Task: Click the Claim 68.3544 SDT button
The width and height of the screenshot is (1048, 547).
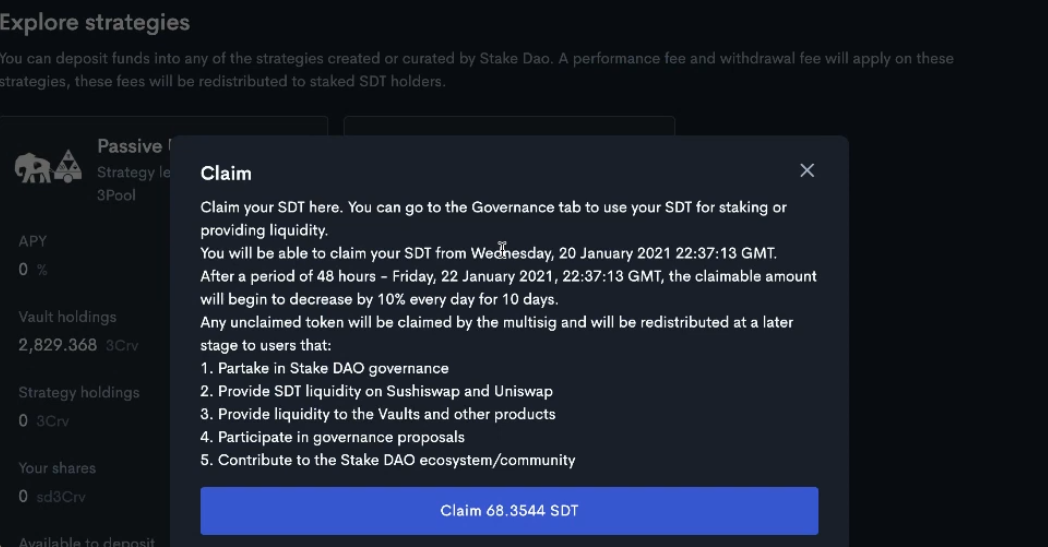Action: click(x=509, y=511)
